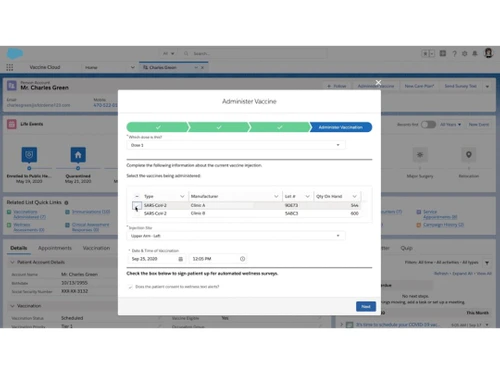Image resolution: width=500 pixels, height=375 pixels.
Task: Click the vaccination date field Sep 25, 2020
Action: point(156,259)
